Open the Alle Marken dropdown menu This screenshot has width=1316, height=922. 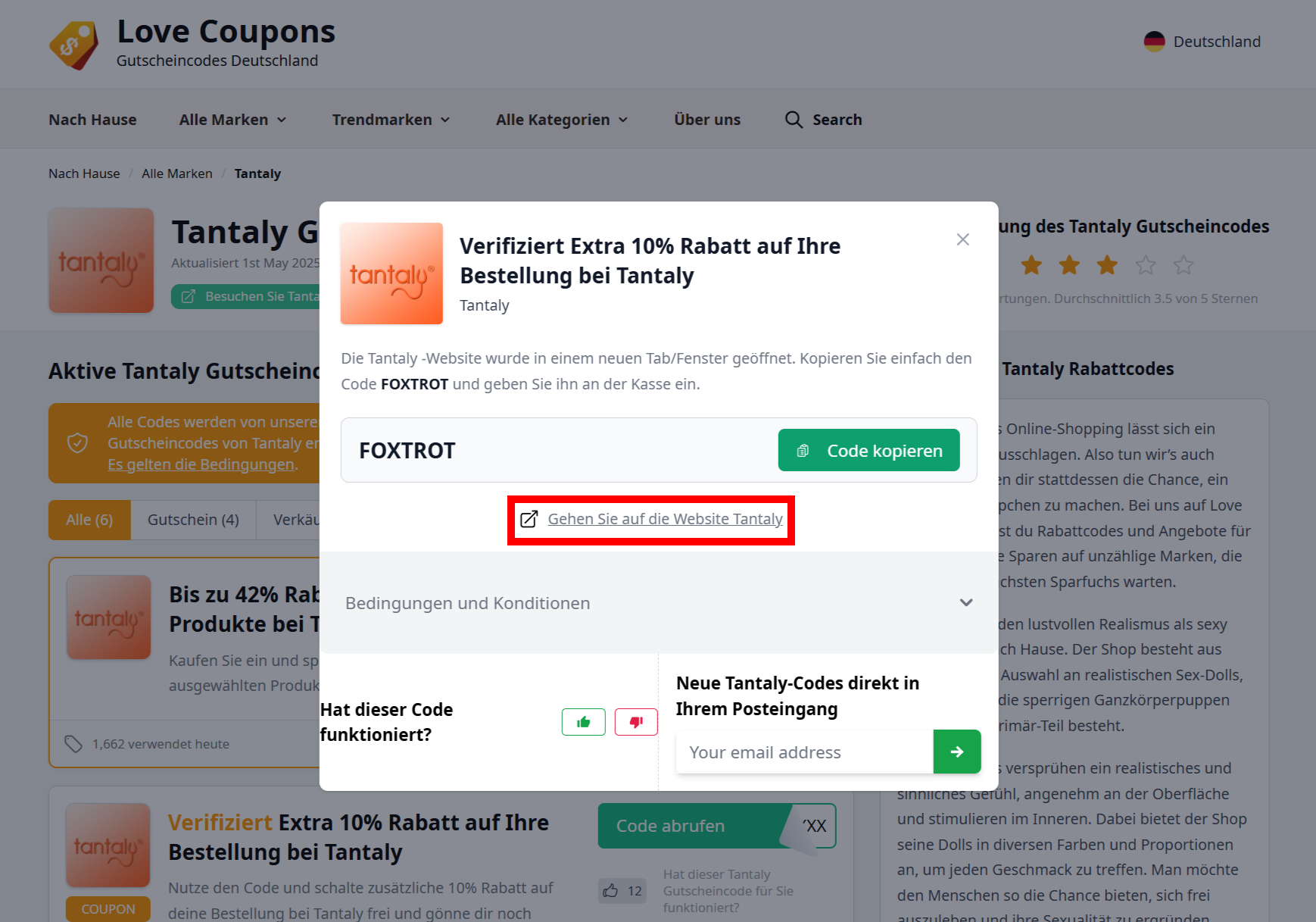[232, 120]
